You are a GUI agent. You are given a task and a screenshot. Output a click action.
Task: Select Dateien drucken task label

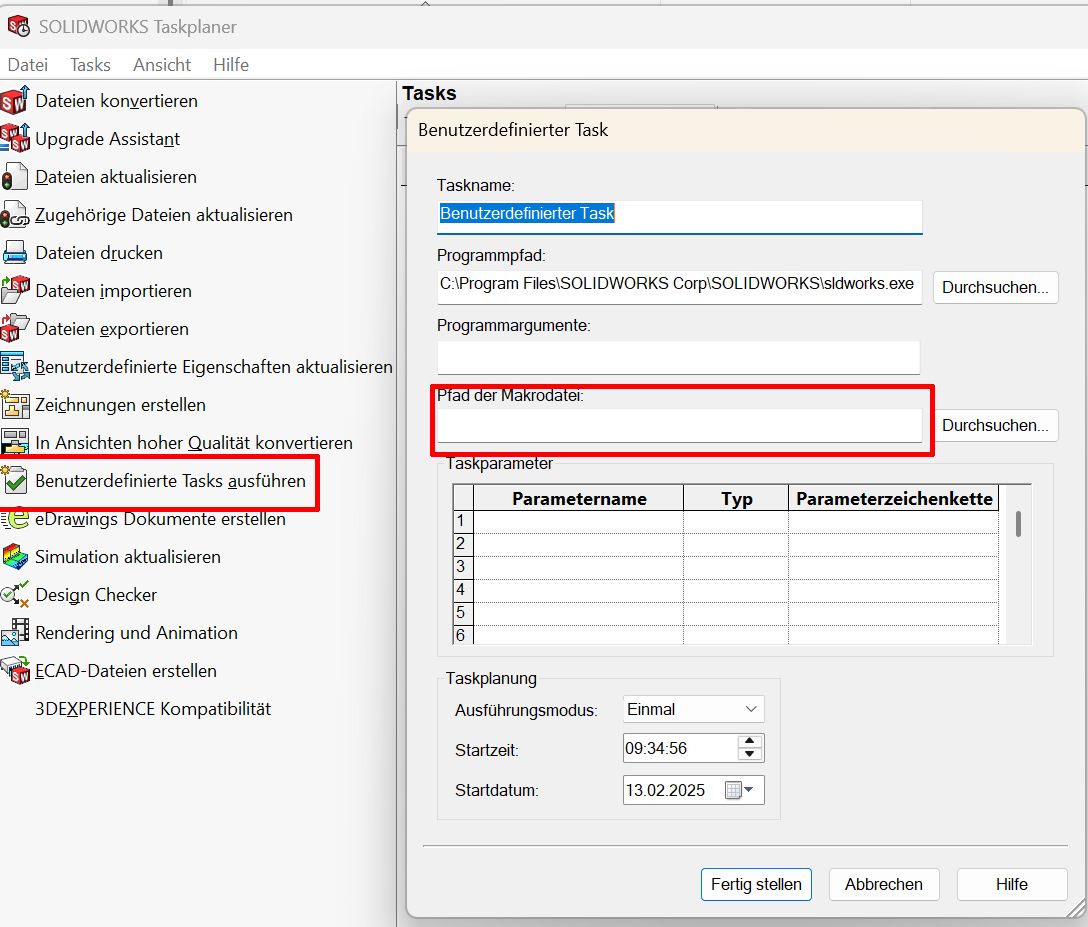99,253
